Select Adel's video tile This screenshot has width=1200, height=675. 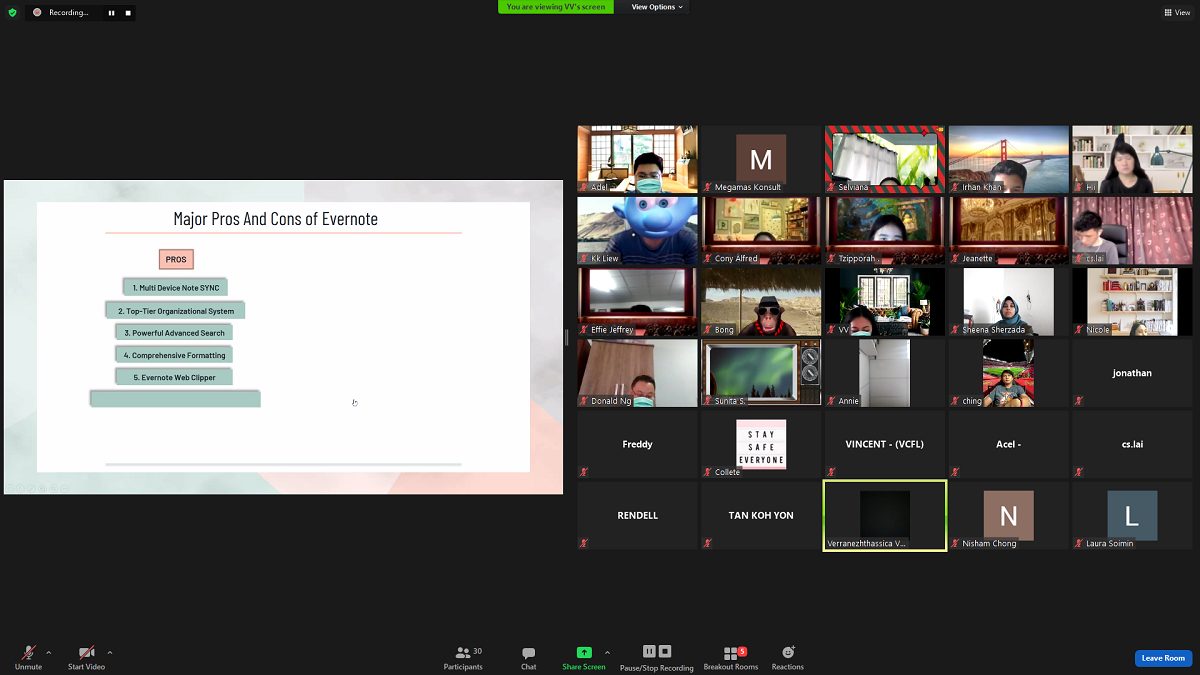coord(637,159)
